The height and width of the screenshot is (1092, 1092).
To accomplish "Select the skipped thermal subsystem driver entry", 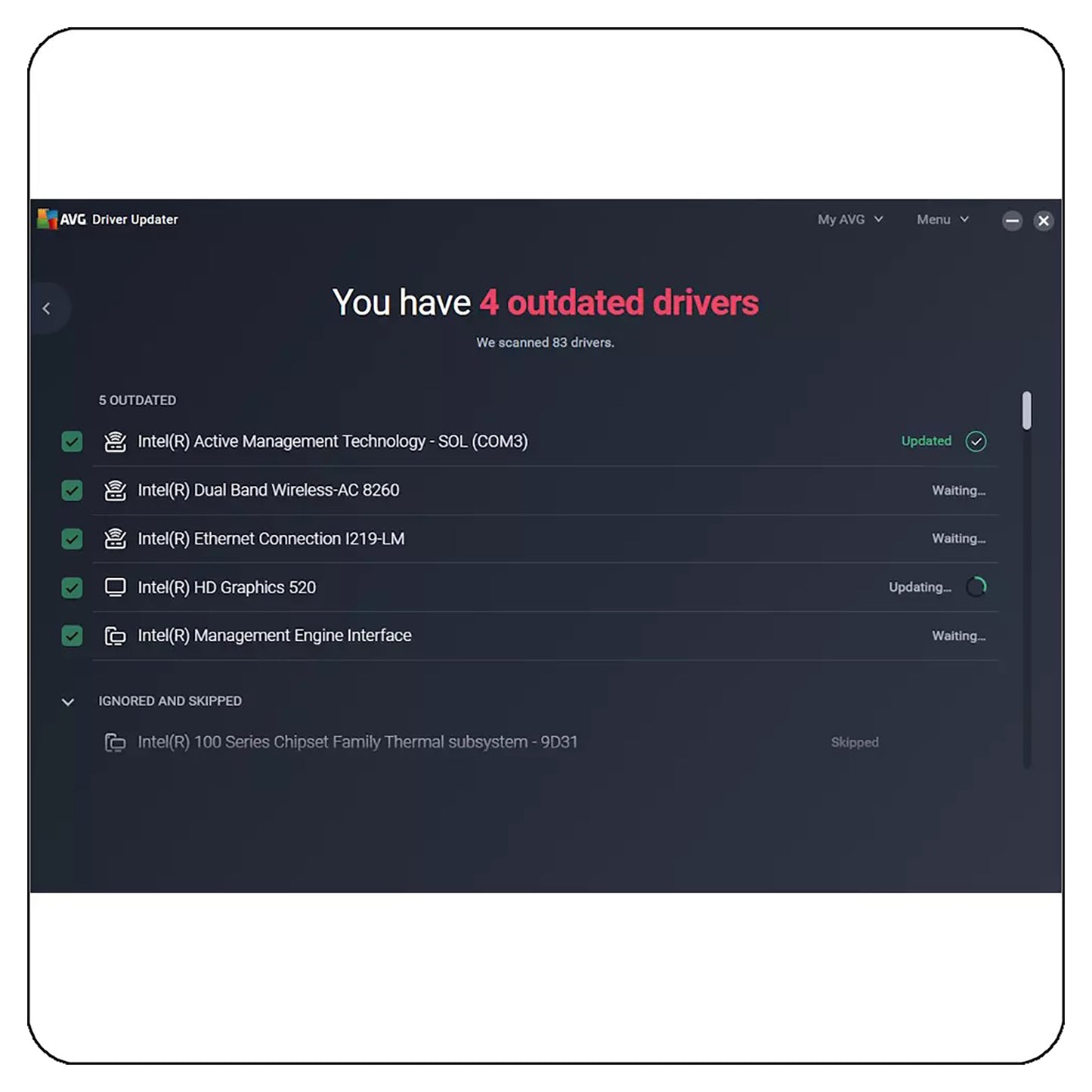I will pyautogui.click(x=358, y=742).
